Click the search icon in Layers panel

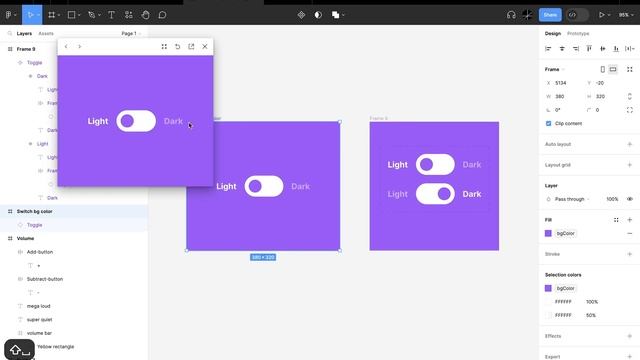(10, 33)
